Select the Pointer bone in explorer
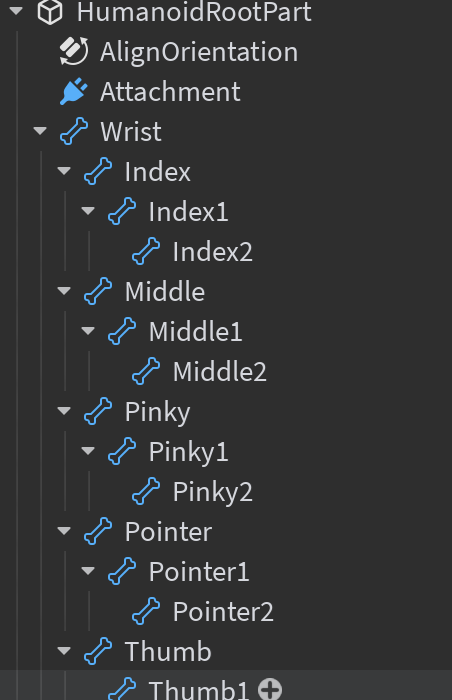Image resolution: width=452 pixels, height=700 pixels. [168, 532]
